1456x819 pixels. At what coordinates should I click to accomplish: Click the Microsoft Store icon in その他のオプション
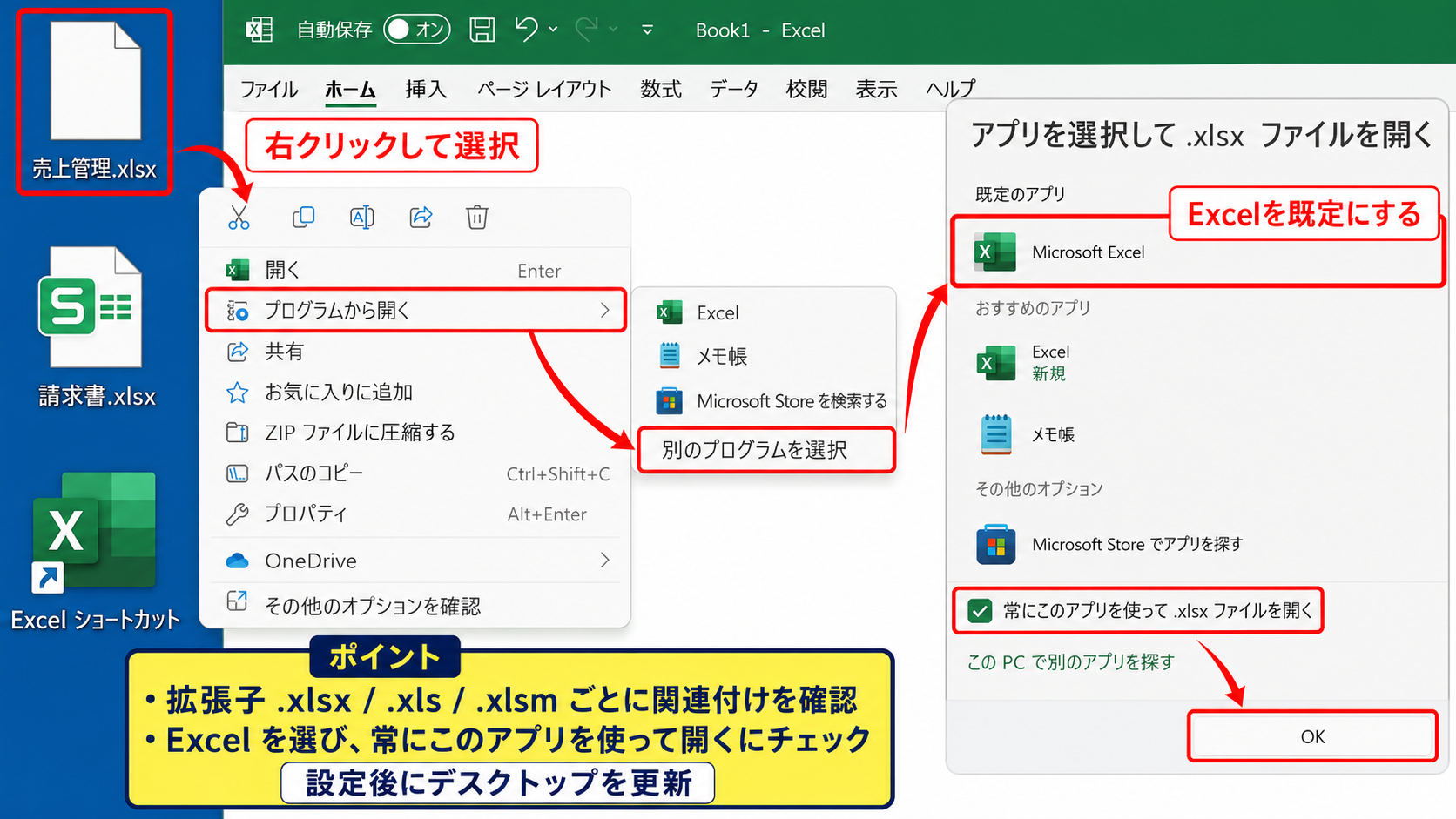[x=995, y=545]
